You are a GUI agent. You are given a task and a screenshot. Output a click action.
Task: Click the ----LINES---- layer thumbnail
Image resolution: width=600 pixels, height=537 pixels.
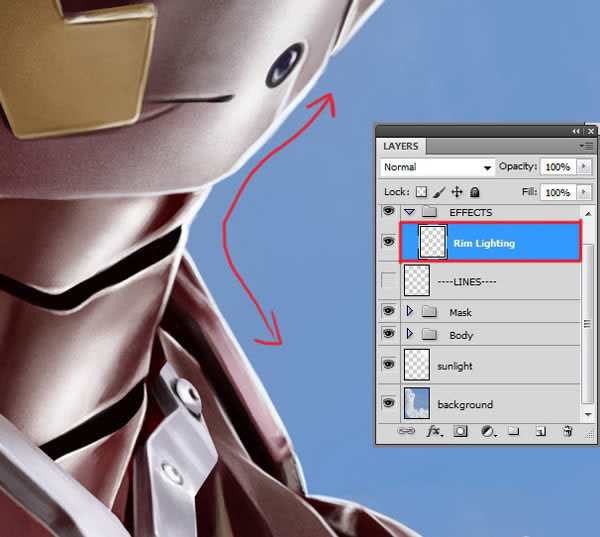coord(417,280)
